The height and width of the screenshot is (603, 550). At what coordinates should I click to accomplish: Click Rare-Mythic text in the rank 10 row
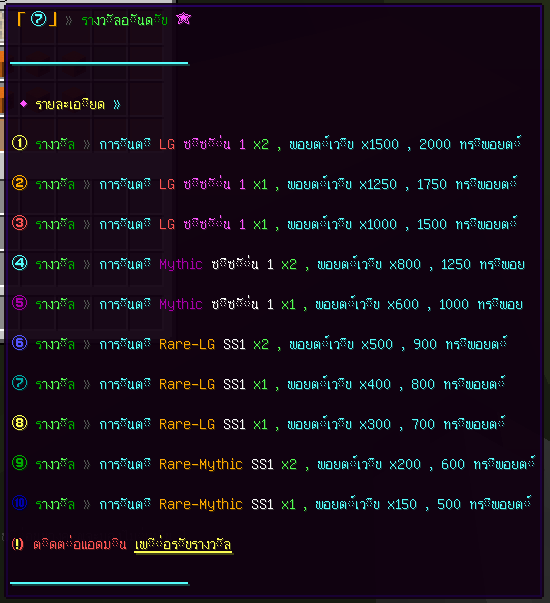click(x=201, y=505)
